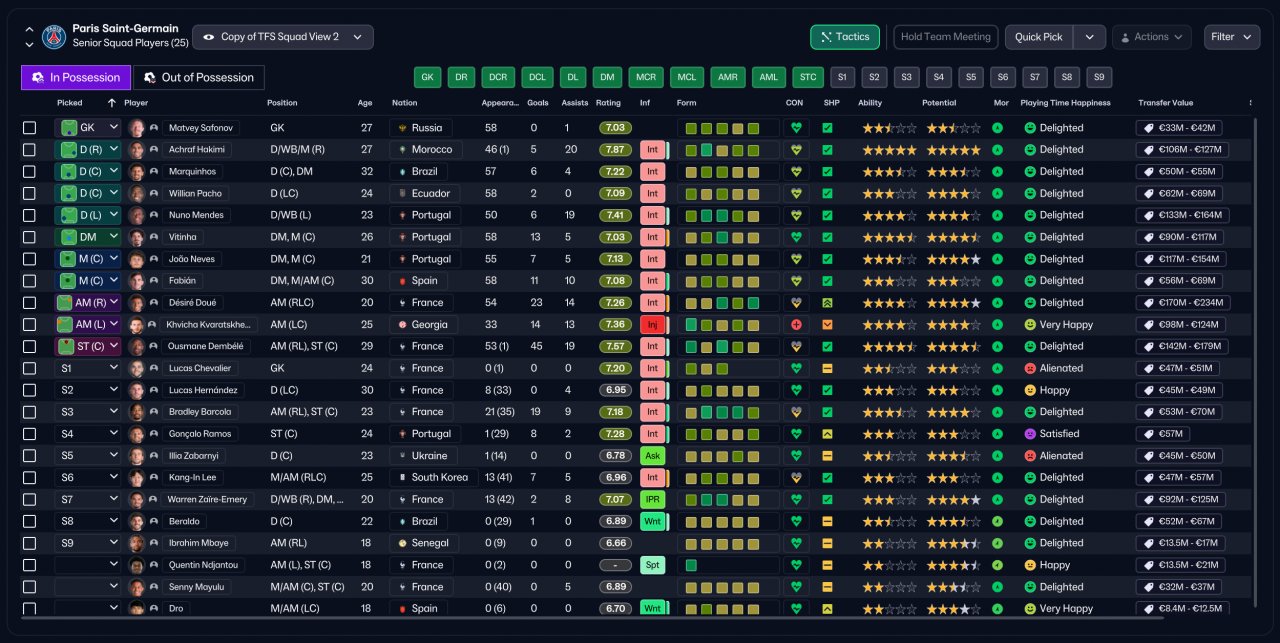
Task: Click the South Korea flag icon
Action: [x=402, y=478]
